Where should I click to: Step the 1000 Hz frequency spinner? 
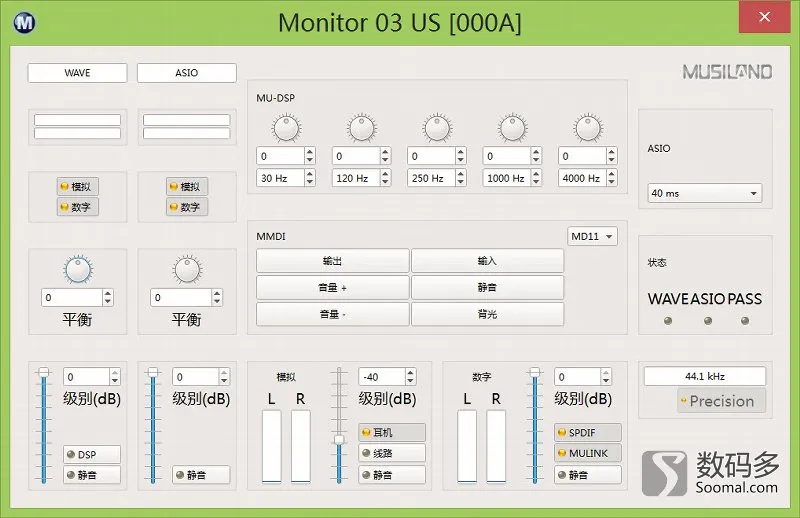tap(536, 178)
